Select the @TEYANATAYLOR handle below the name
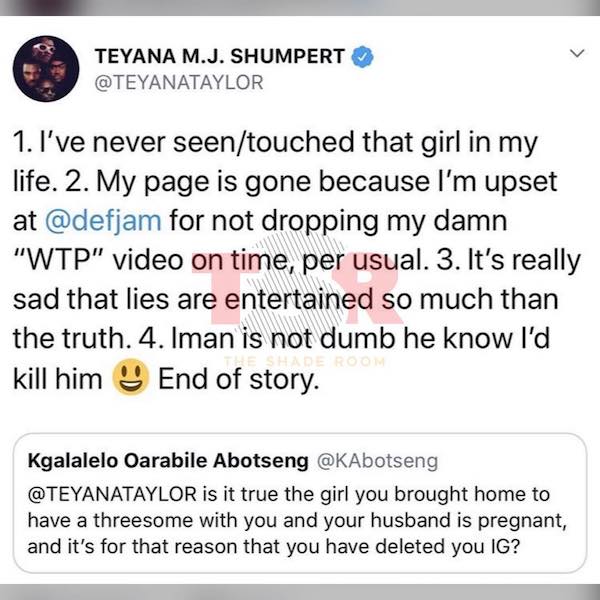Viewport: 600px width, 600px height. [179, 83]
